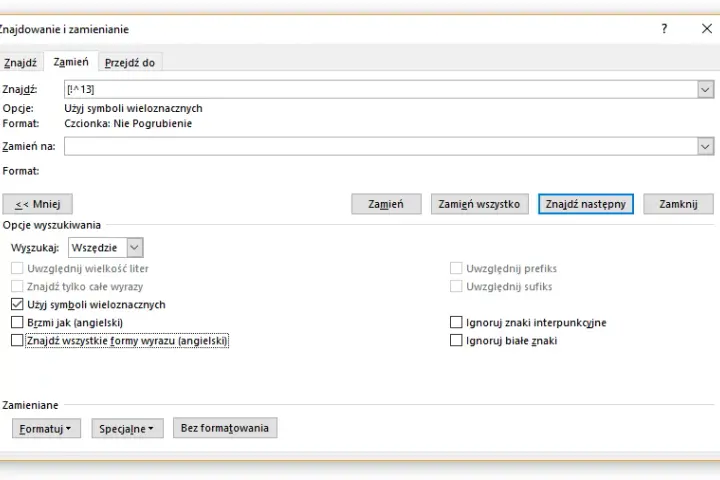Toggle the Uwzględnij prefiks checkbox
This screenshot has height=480, width=720.
click(456, 268)
